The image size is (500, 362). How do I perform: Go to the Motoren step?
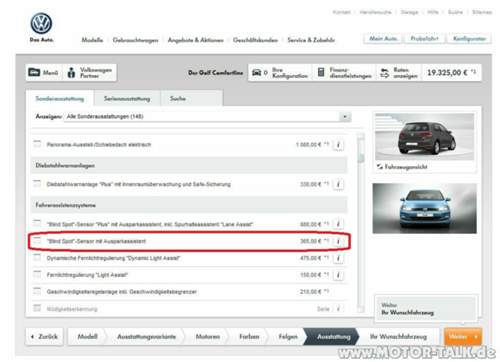pos(208,337)
